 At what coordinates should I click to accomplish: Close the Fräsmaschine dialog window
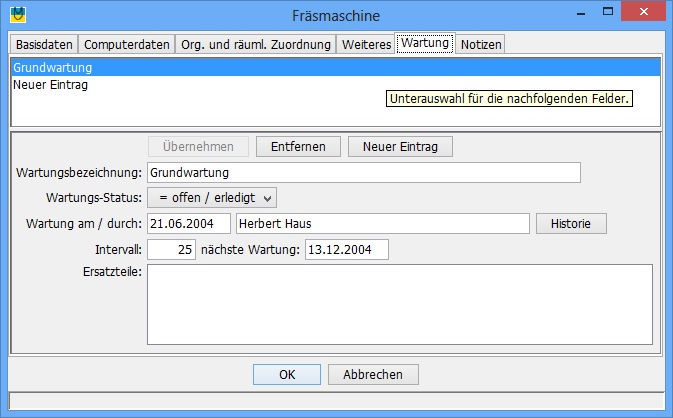[643, 12]
